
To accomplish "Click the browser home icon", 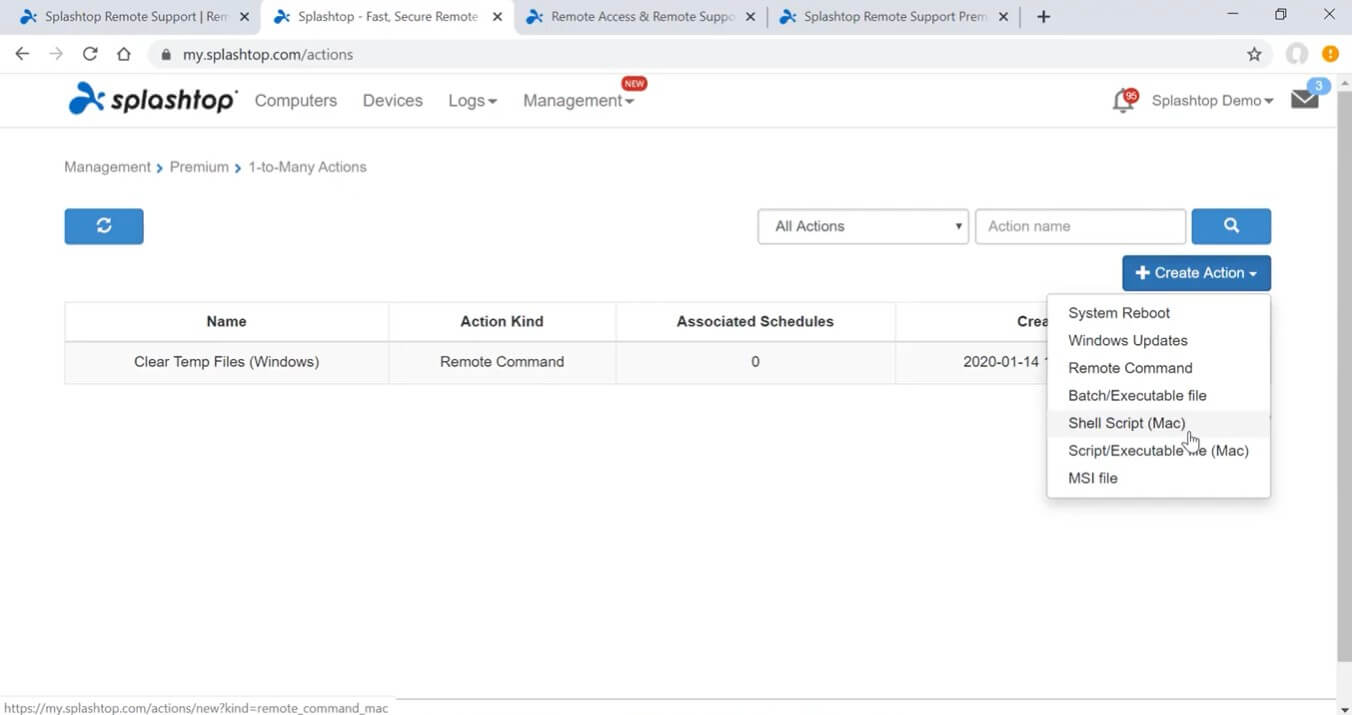I will point(124,54).
